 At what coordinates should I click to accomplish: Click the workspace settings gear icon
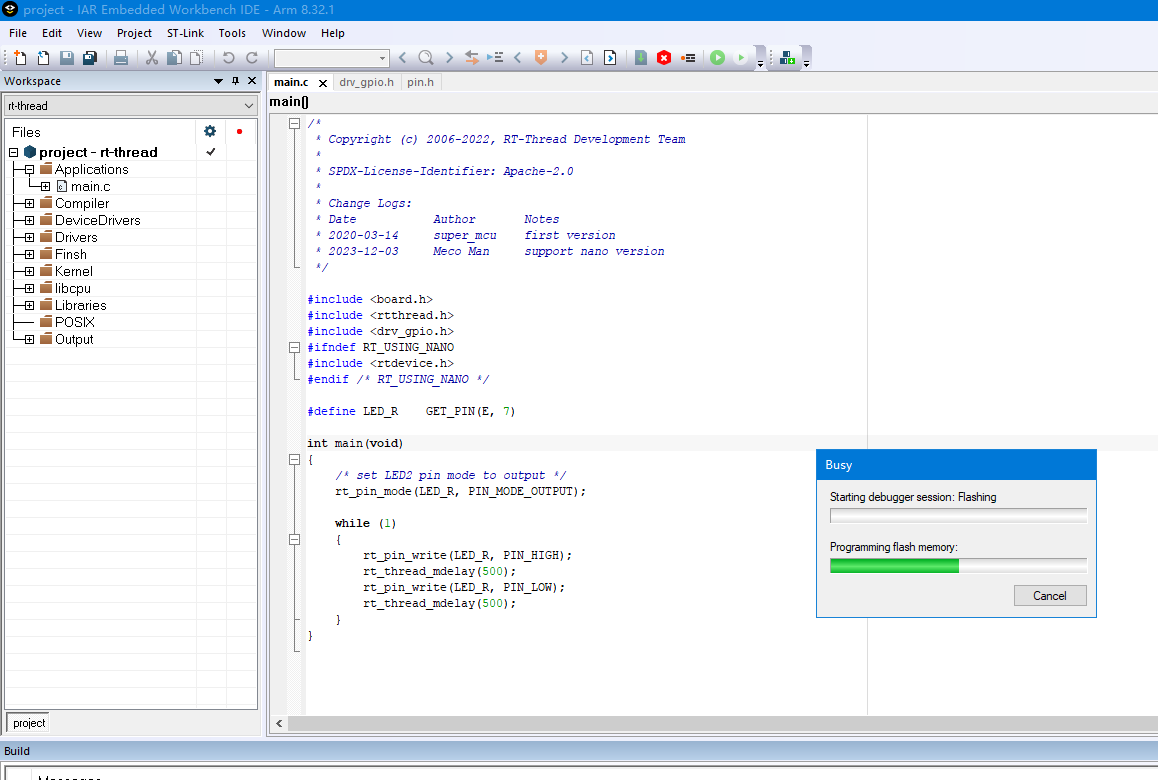point(210,131)
